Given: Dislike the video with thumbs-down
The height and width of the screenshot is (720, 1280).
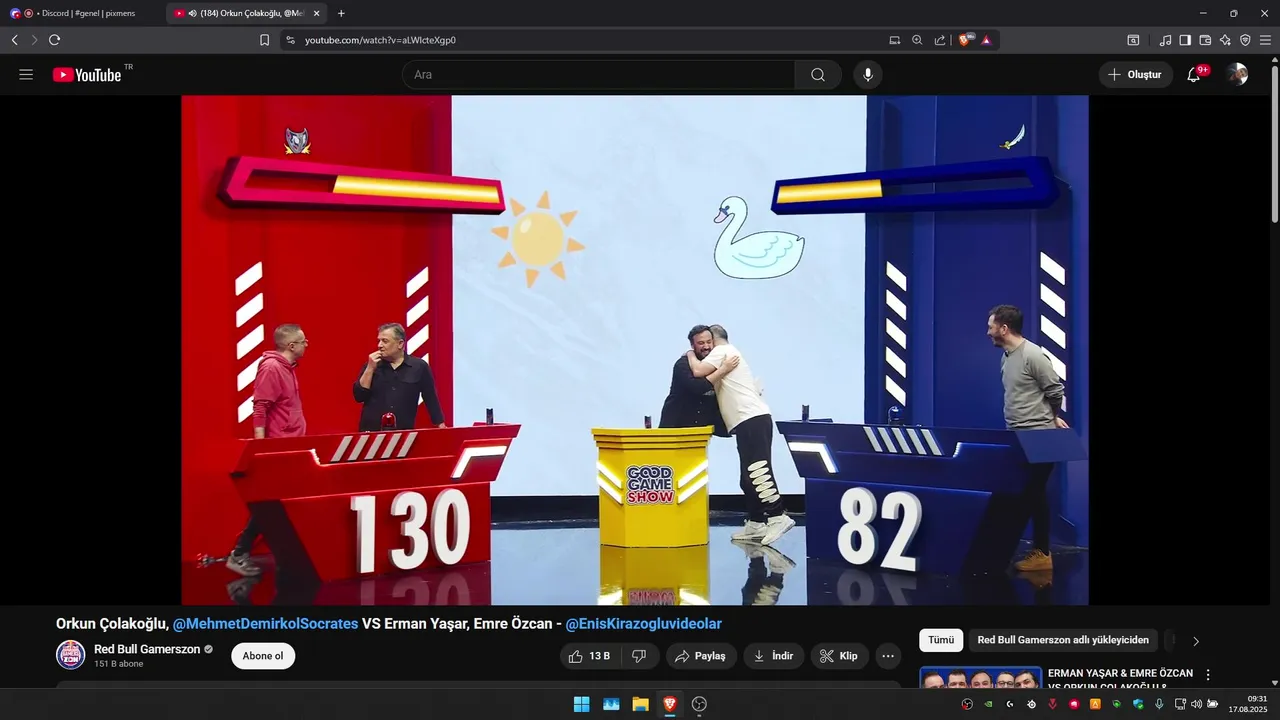Looking at the screenshot, I should [x=639, y=656].
